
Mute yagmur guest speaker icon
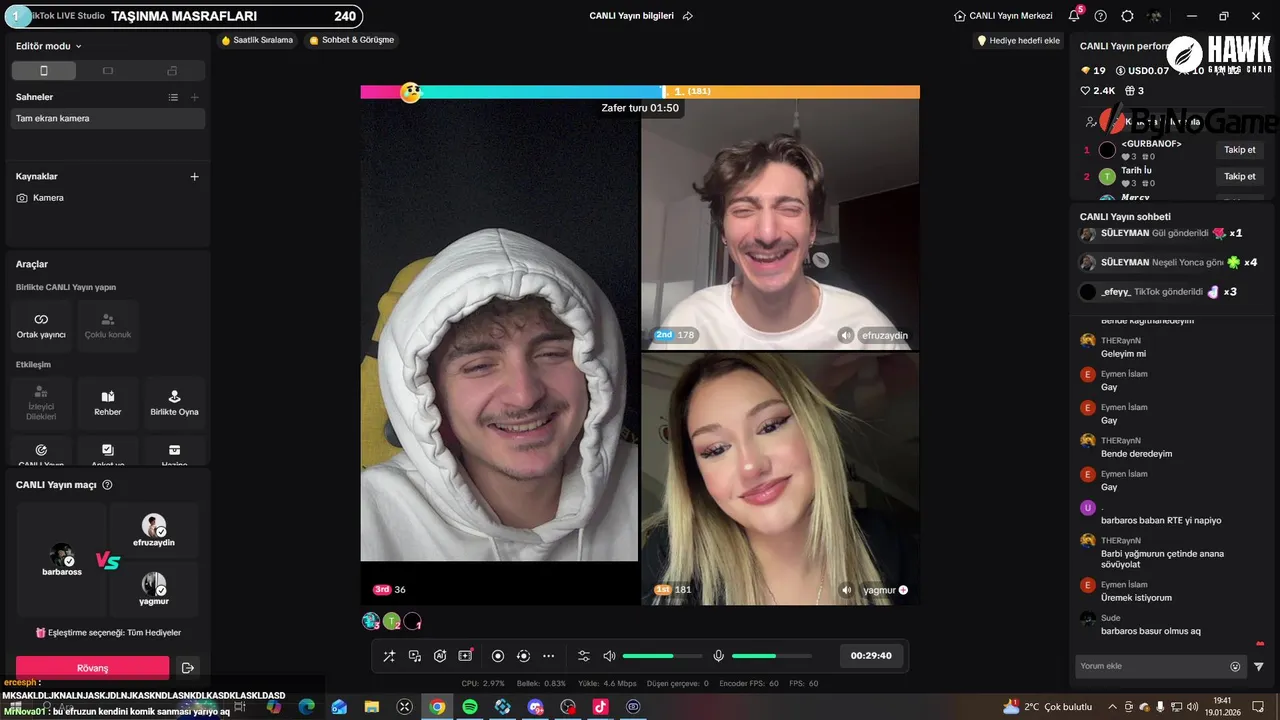pyautogui.click(x=846, y=590)
